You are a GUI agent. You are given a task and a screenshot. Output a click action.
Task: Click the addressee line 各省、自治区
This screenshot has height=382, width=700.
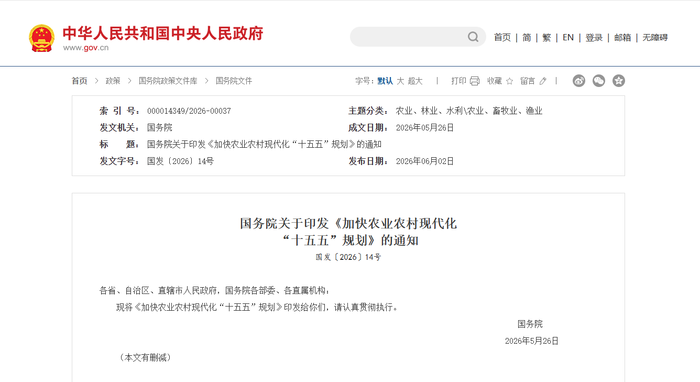[x=214, y=291]
